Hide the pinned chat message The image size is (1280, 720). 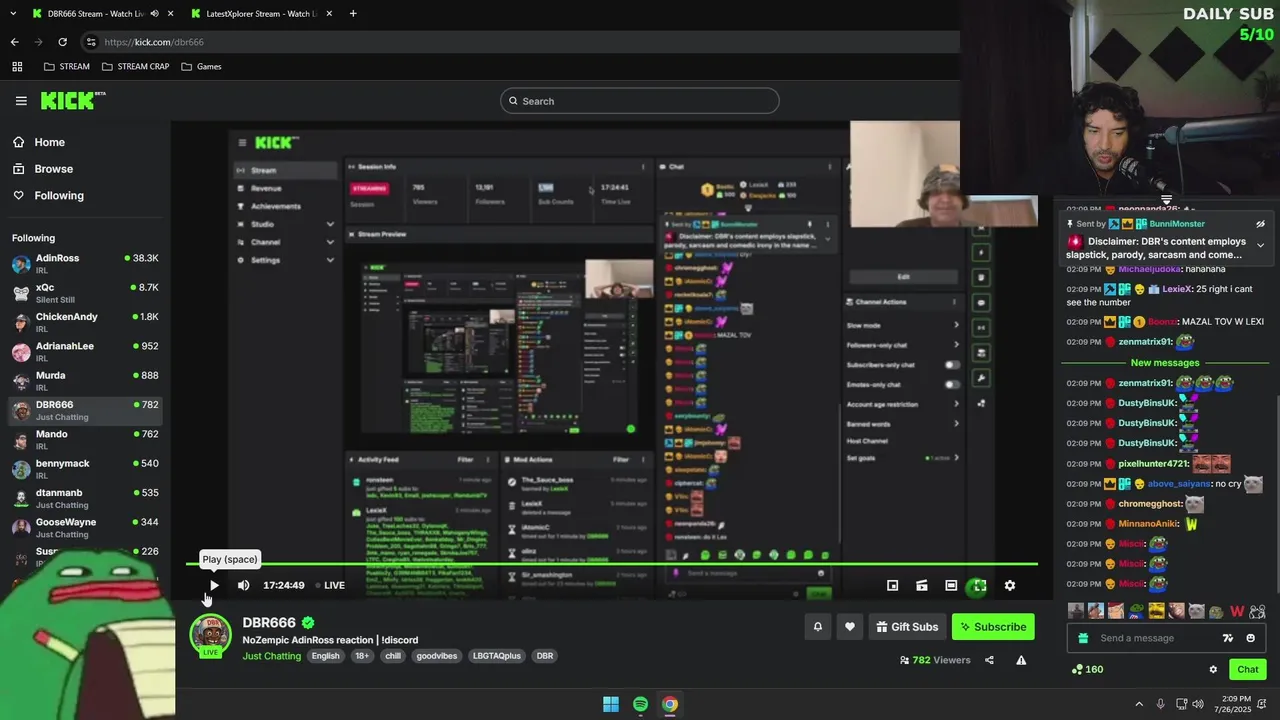[1260, 224]
